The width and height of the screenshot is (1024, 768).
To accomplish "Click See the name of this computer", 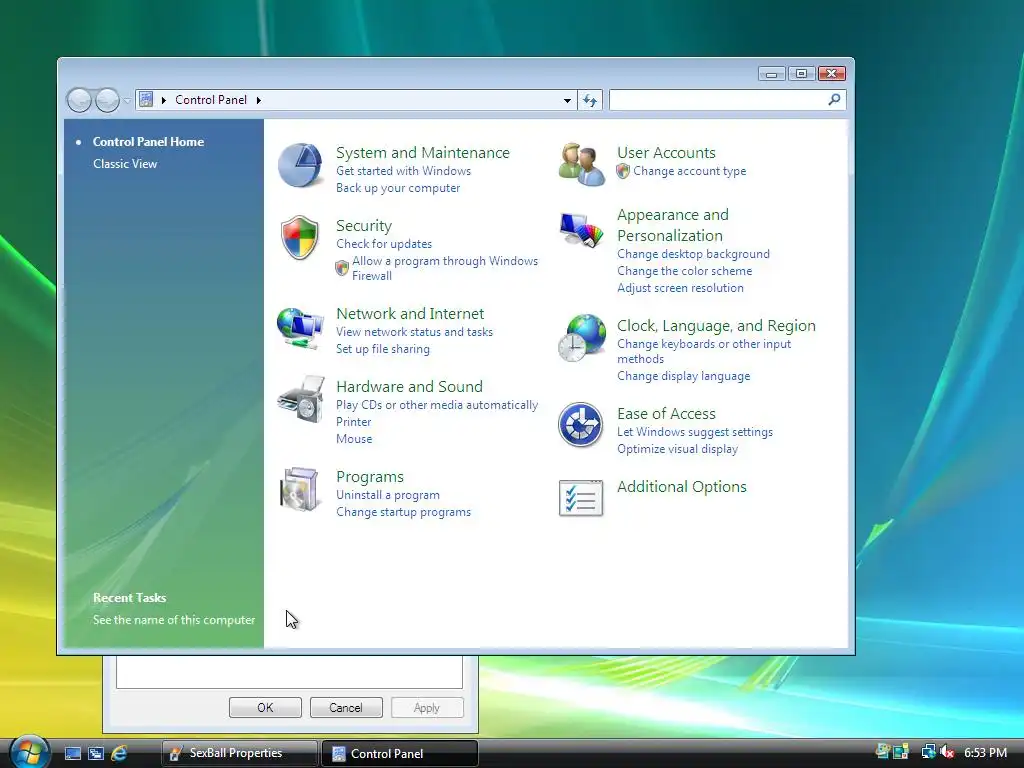I will pyautogui.click(x=174, y=620).
